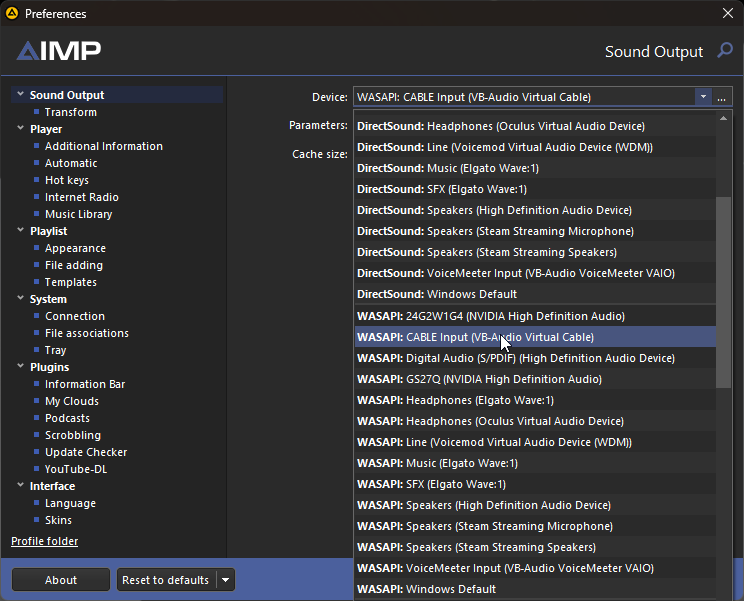This screenshot has width=744, height=601.
Task: Collapse the Interface tree section
Action: [20, 485]
